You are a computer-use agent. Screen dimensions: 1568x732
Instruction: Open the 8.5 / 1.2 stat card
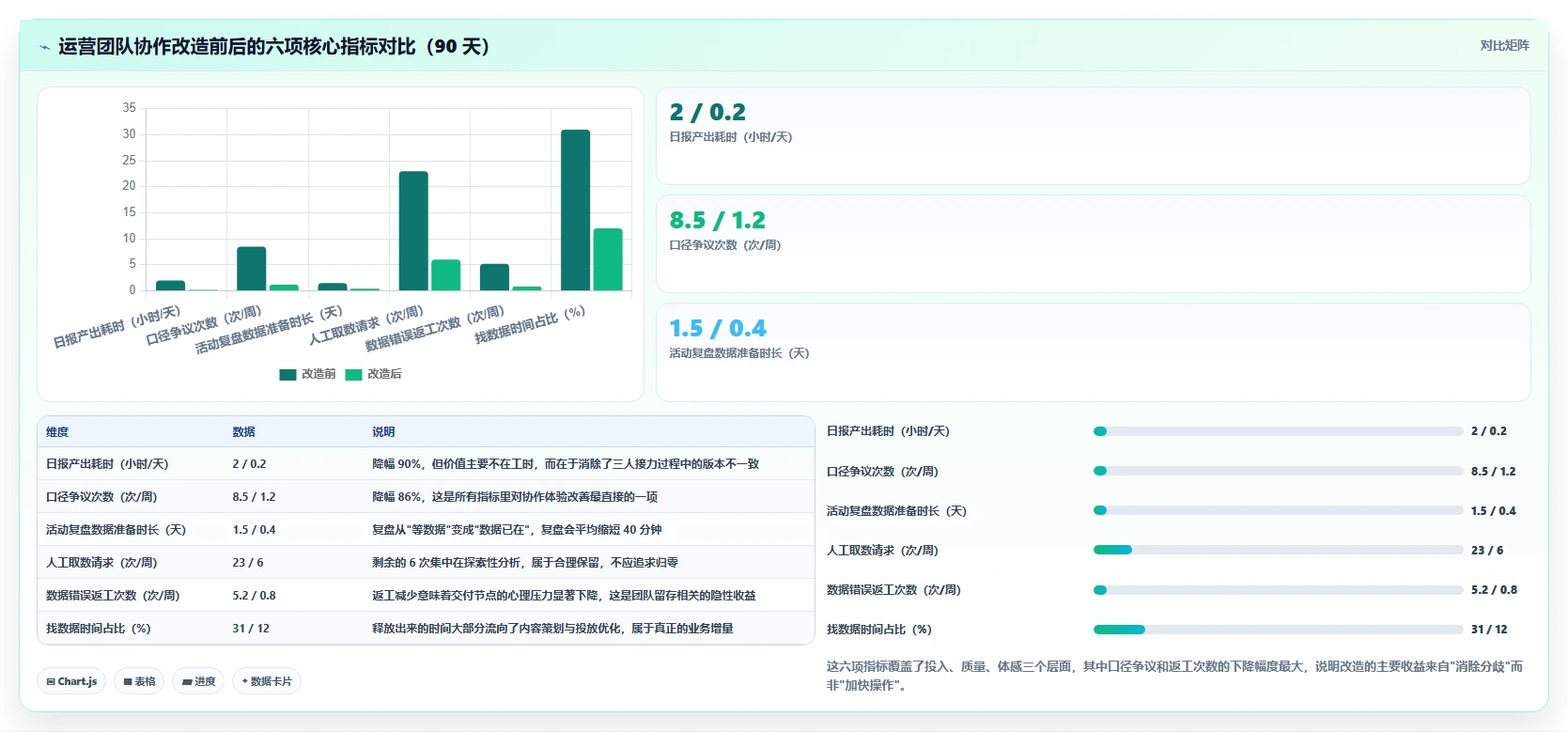click(1093, 243)
